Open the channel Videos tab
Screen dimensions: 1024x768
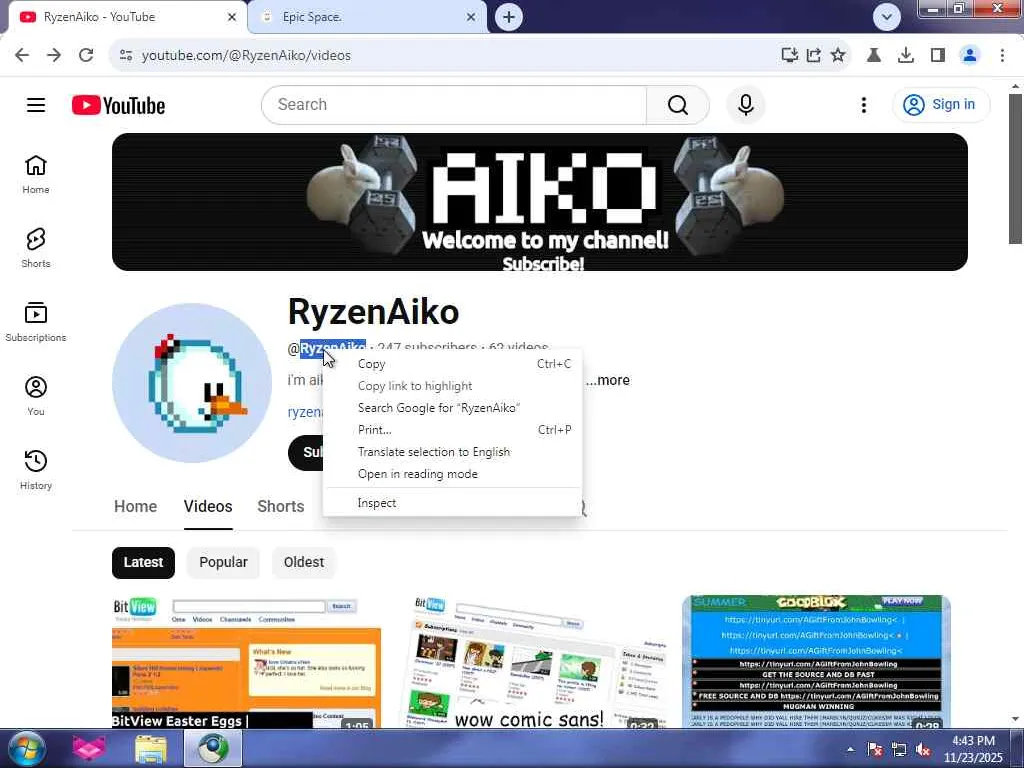click(x=208, y=507)
